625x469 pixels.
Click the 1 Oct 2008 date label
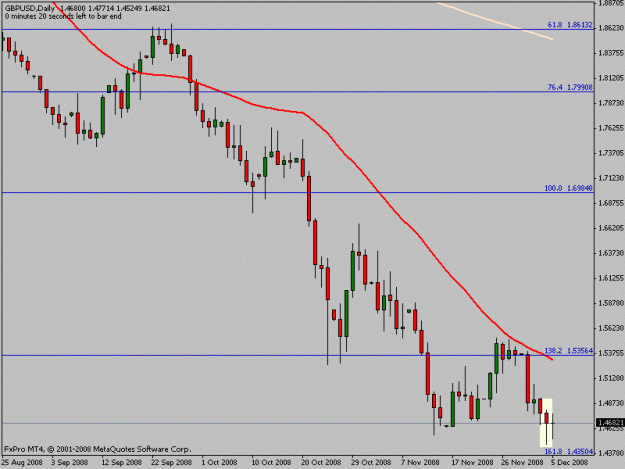(219, 462)
